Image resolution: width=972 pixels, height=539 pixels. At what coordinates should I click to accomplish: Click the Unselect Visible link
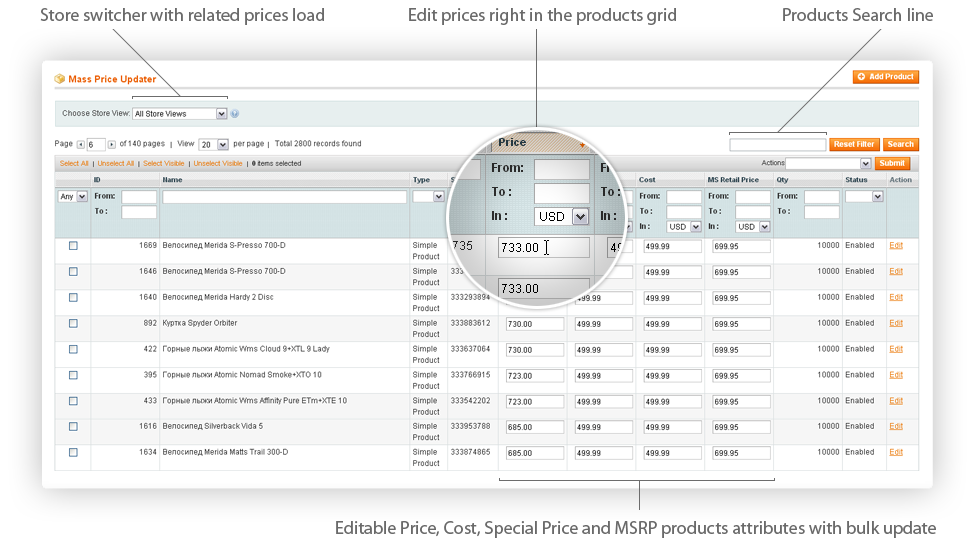pyautogui.click(x=218, y=163)
